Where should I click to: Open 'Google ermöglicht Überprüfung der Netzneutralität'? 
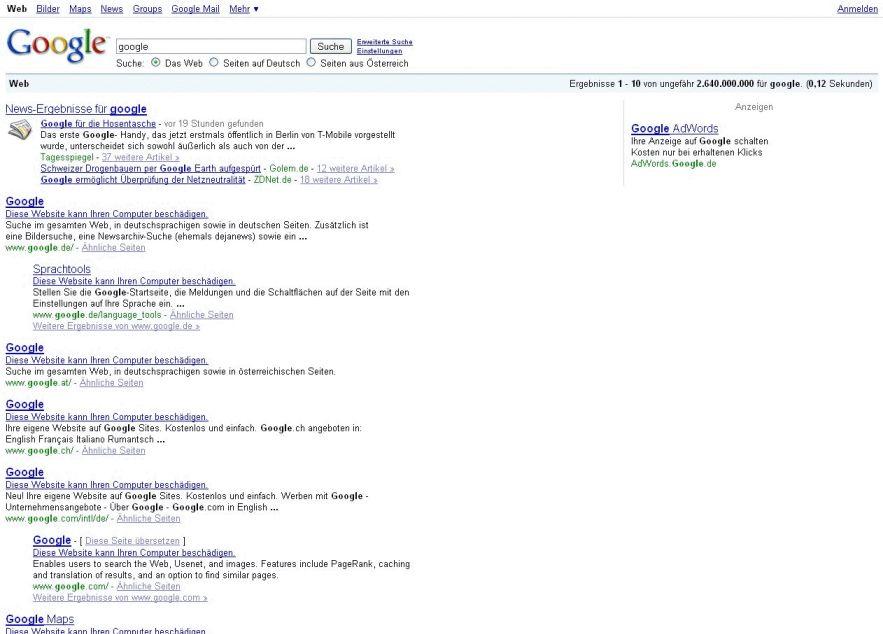143,180
